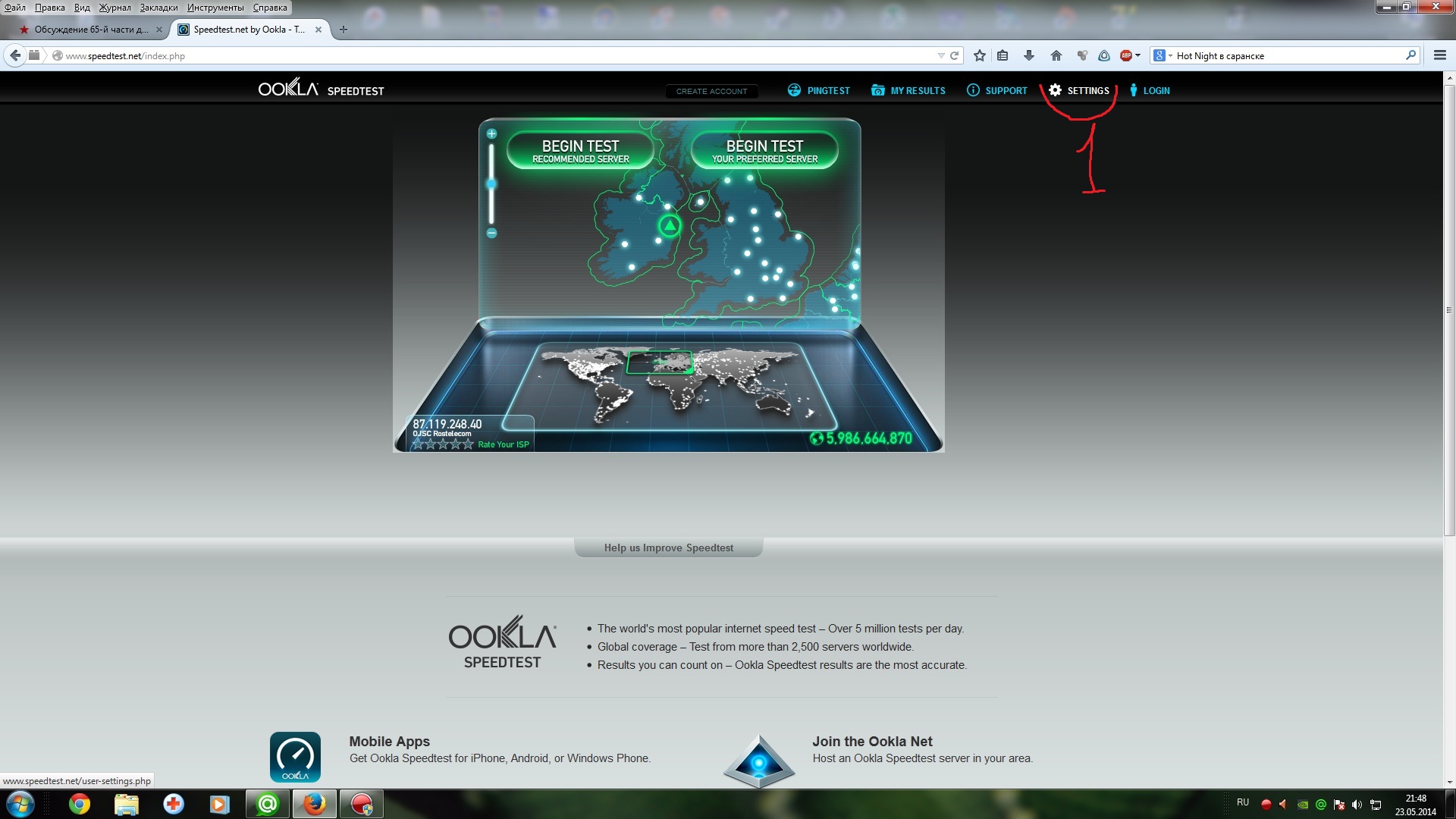Screen dimensions: 1456x819
Task: Open the SUPPORT link
Action: [x=997, y=90]
